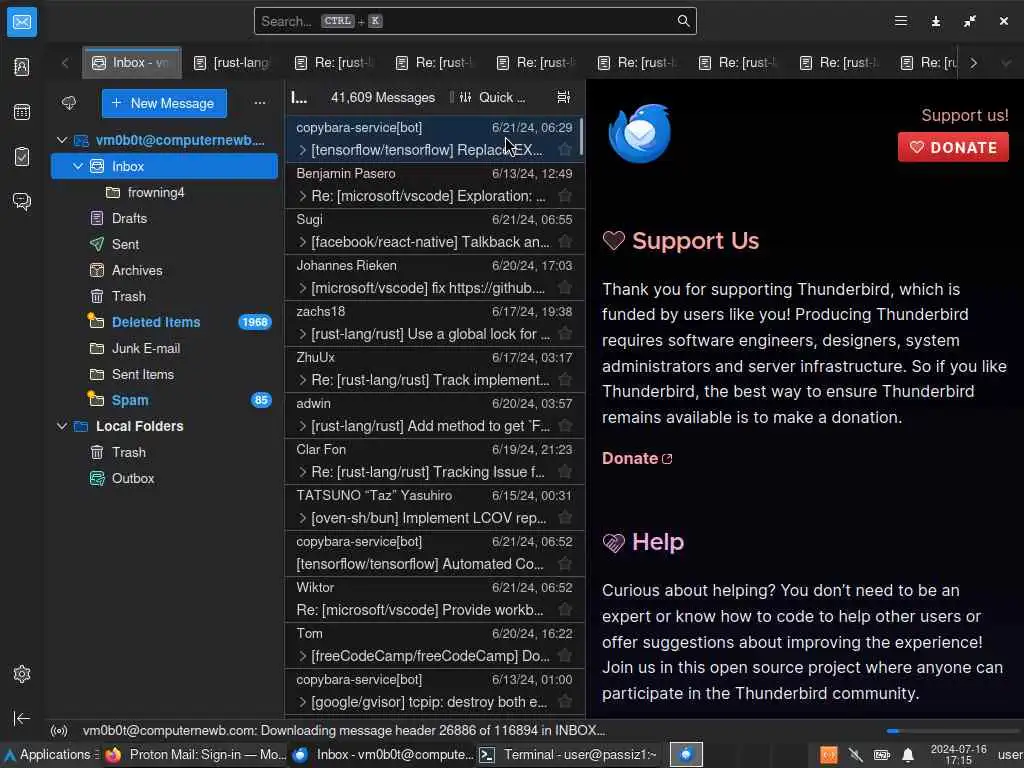
Task: Open the Chat space
Action: click(22, 201)
